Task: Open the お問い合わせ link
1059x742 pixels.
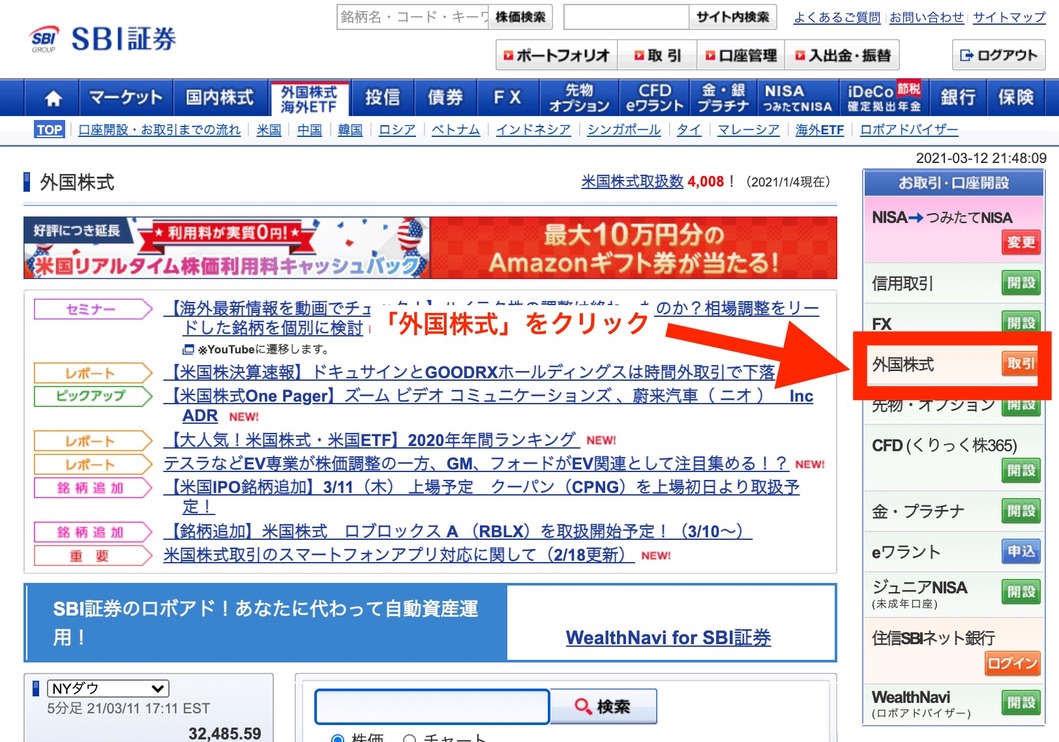Action: (927, 18)
